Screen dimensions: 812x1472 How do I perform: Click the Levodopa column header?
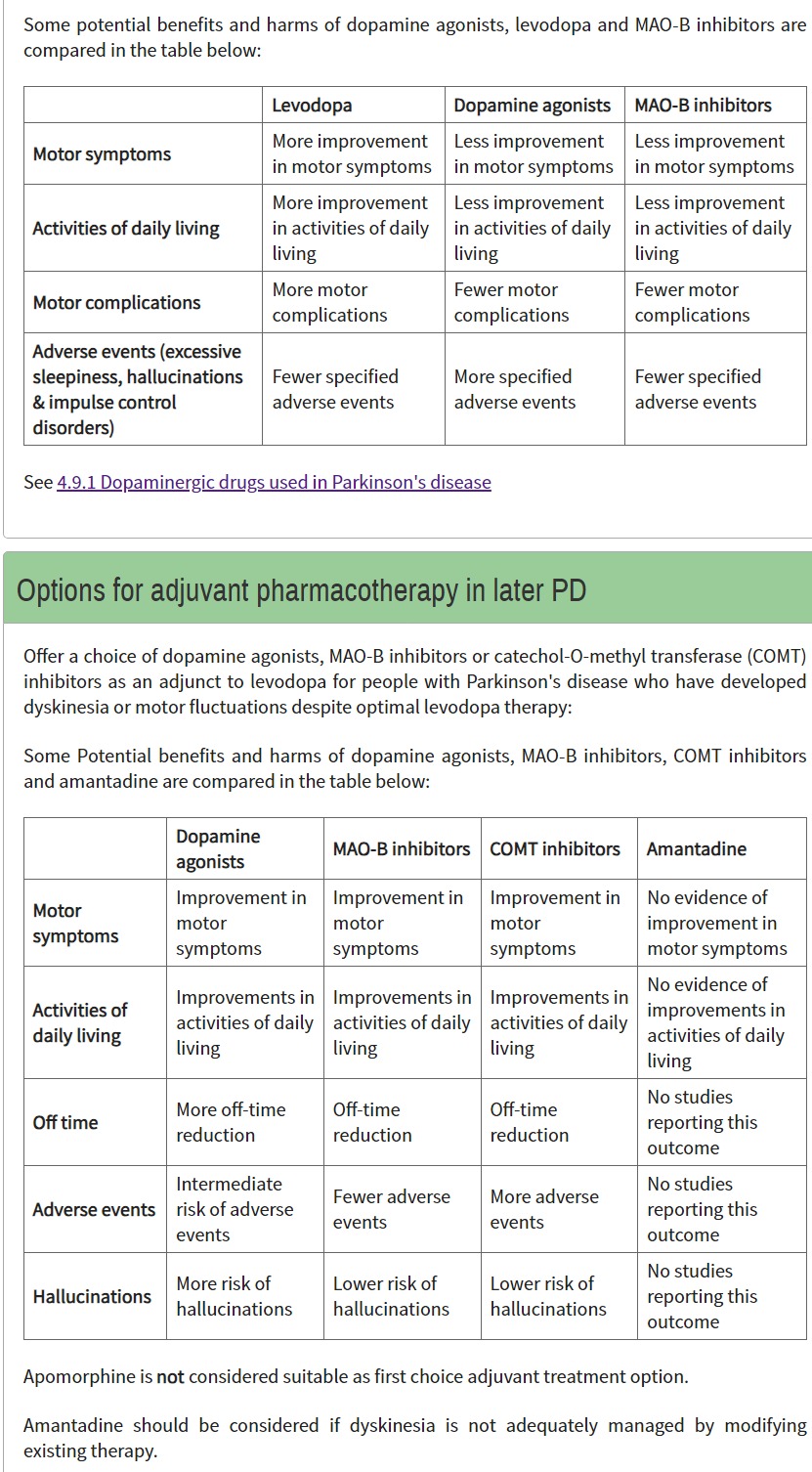(313, 106)
